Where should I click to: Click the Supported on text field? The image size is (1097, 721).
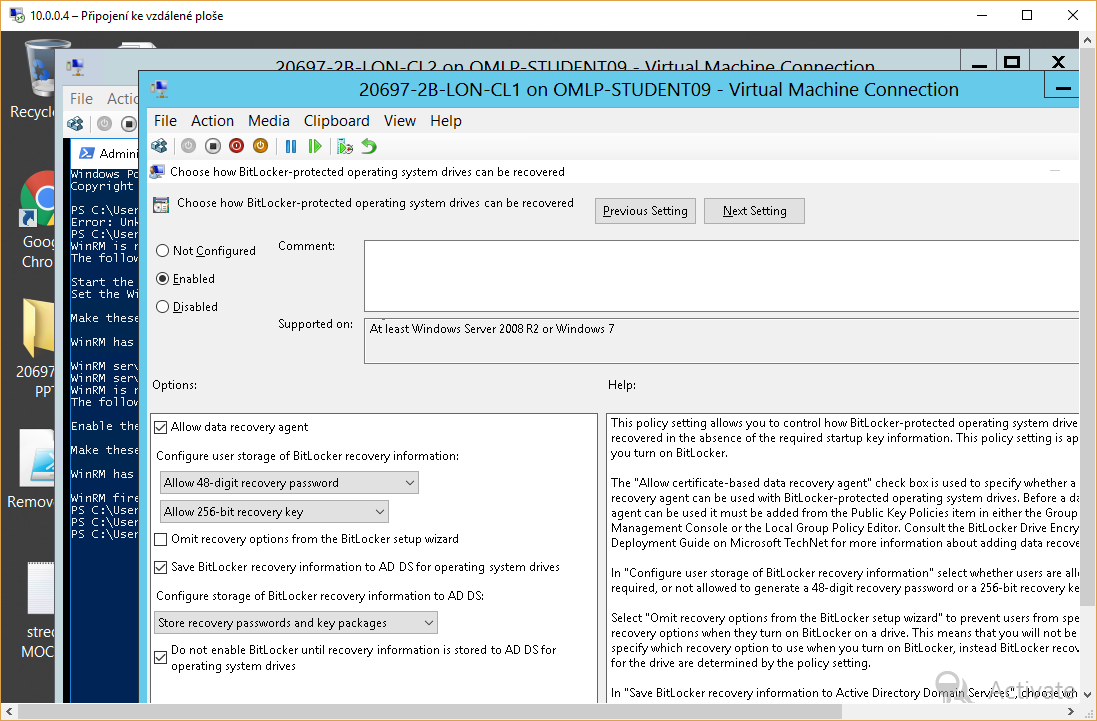[x=721, y=341]
